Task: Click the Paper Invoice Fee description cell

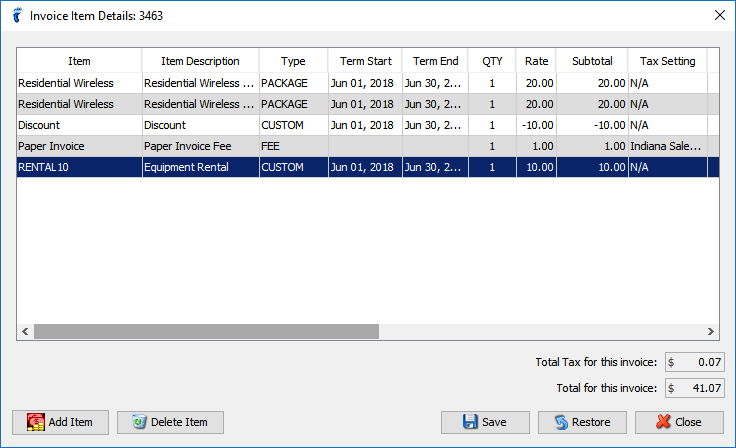Action: (x=200, y=147)
